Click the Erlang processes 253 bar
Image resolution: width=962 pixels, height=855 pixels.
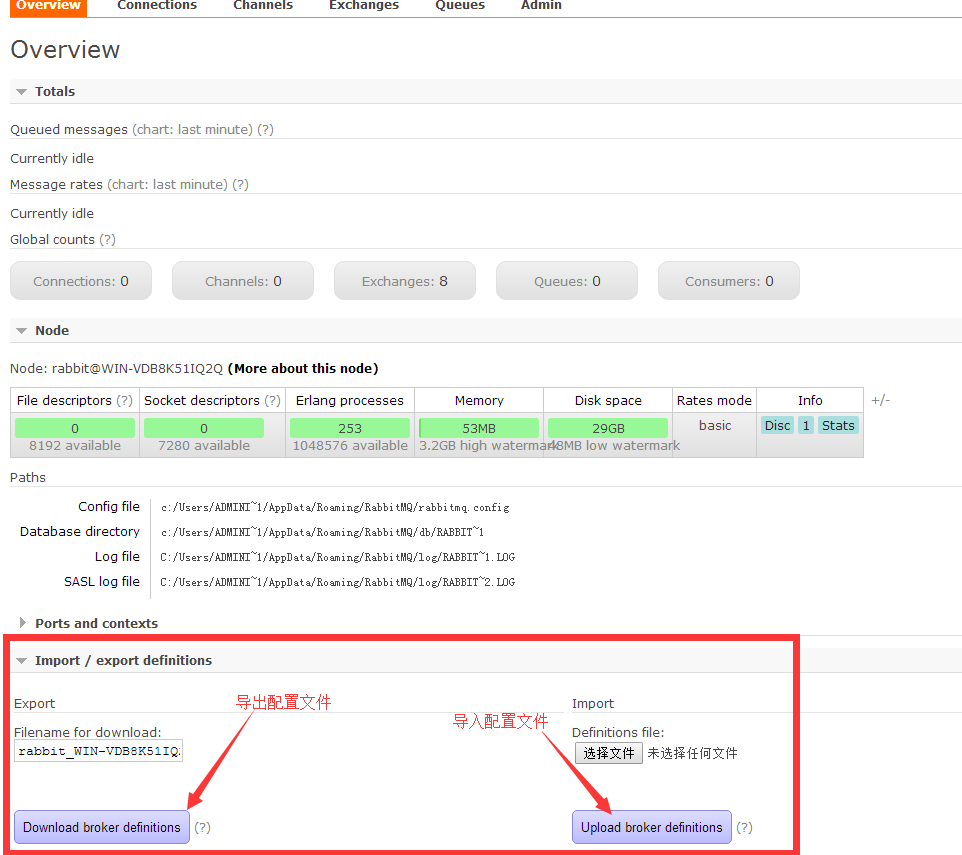[x=350, y=428]
